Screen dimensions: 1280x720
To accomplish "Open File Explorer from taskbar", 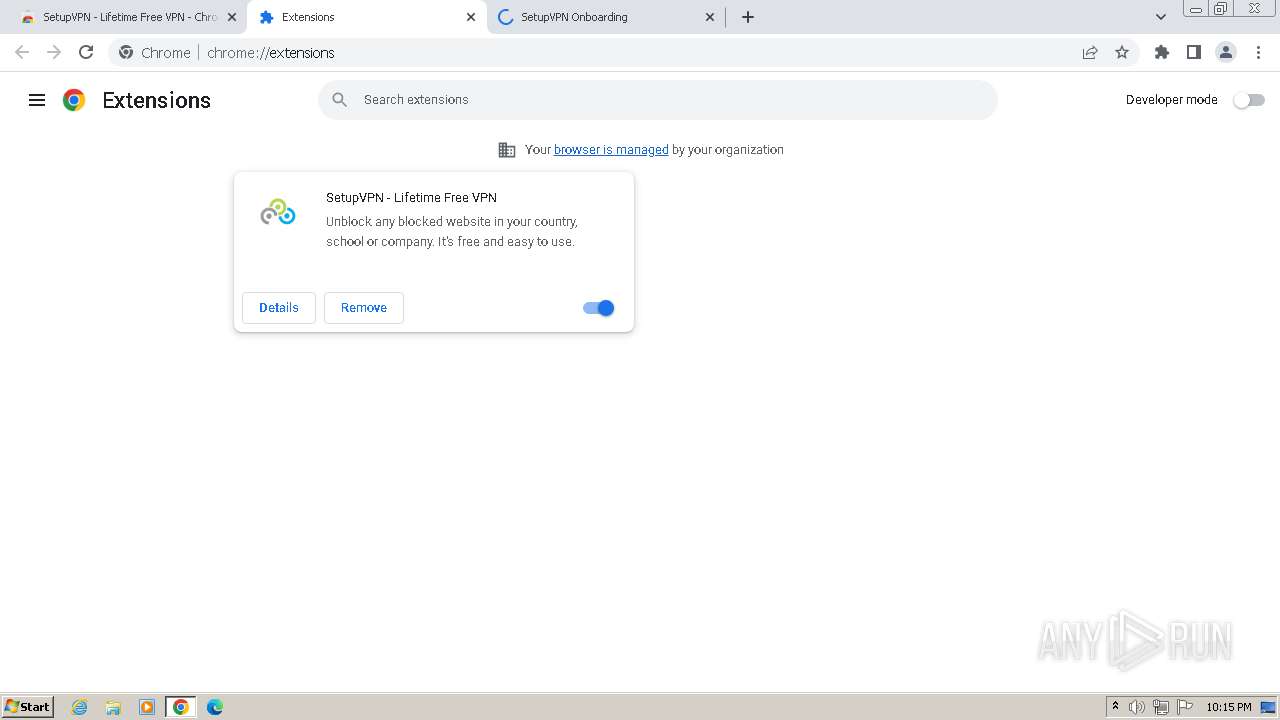I will click(x=113, y=707).
